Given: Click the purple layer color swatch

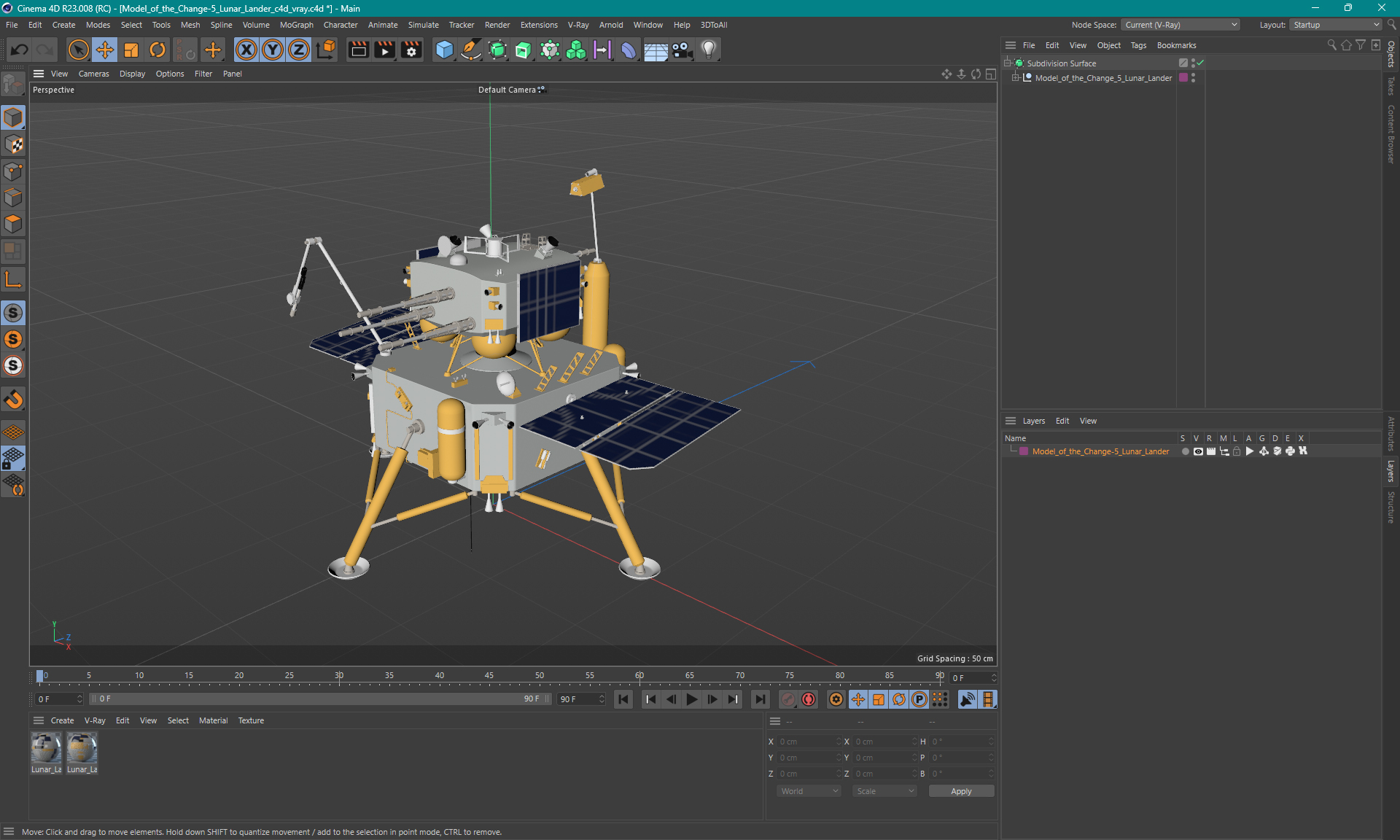Looking at the screenshot, I should pos(1024,451).
